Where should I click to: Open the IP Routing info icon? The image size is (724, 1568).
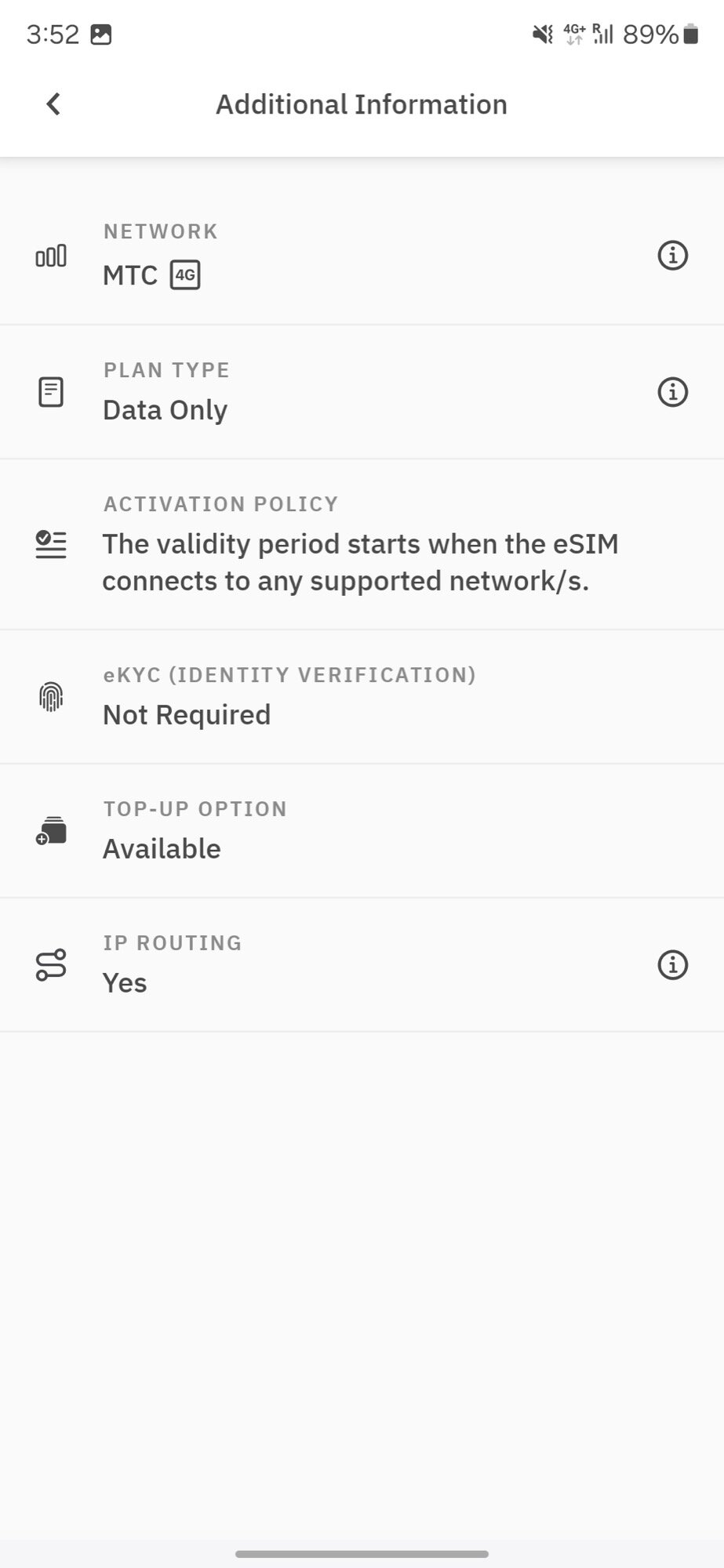click(x=672, y=965)
